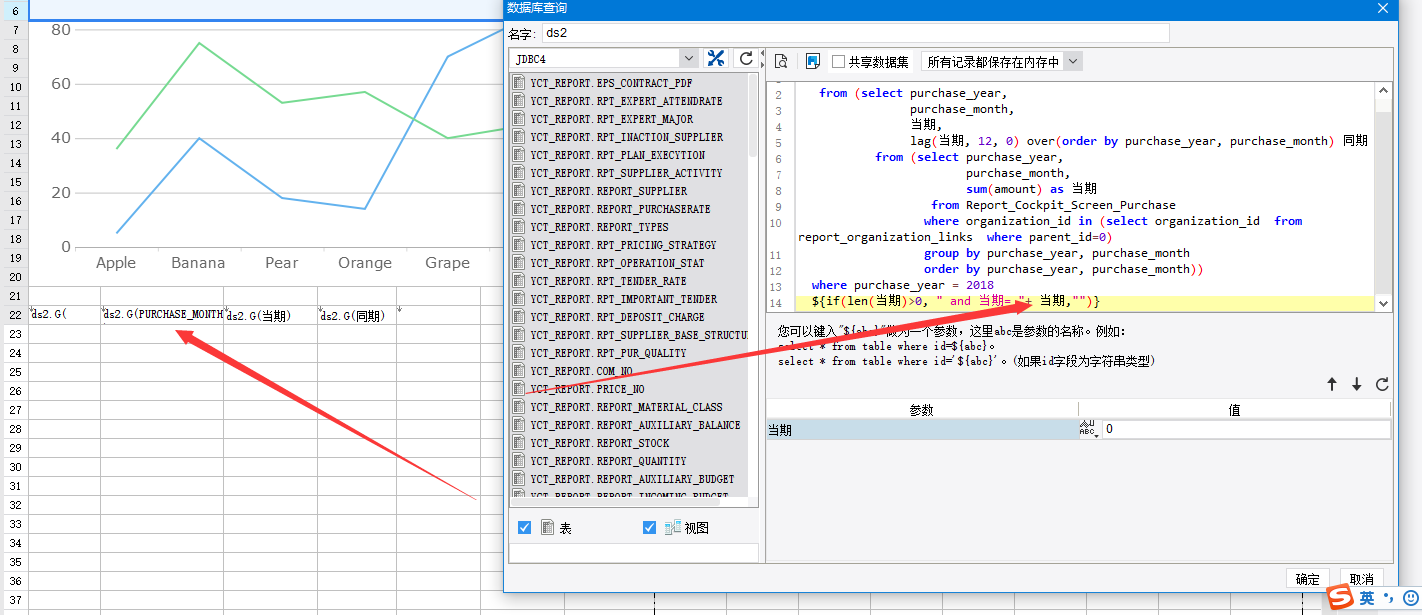Move parameter up with the up arrow
Screen dimensions: 1422x615
(1332, 384)
